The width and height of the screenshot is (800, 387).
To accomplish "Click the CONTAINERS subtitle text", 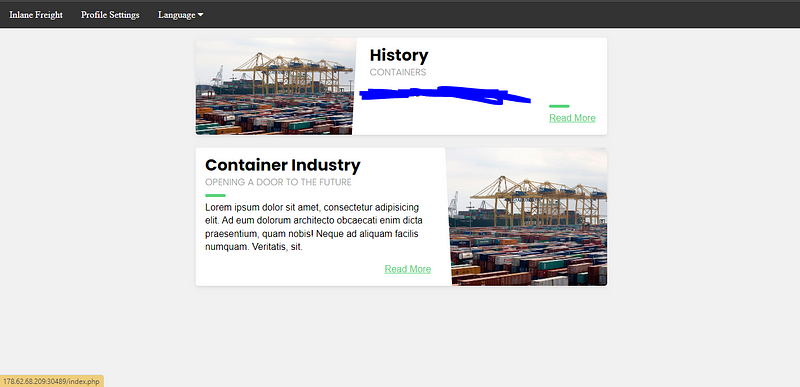I will pos(398,72).
